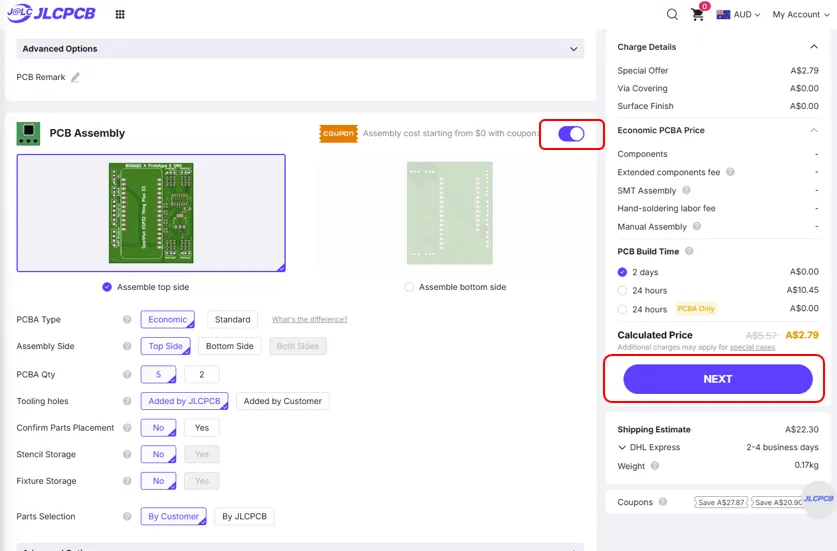Open site search magnifier icon
Image resolution: width=837 pixels, height=551 pixels.
[672, 14]
